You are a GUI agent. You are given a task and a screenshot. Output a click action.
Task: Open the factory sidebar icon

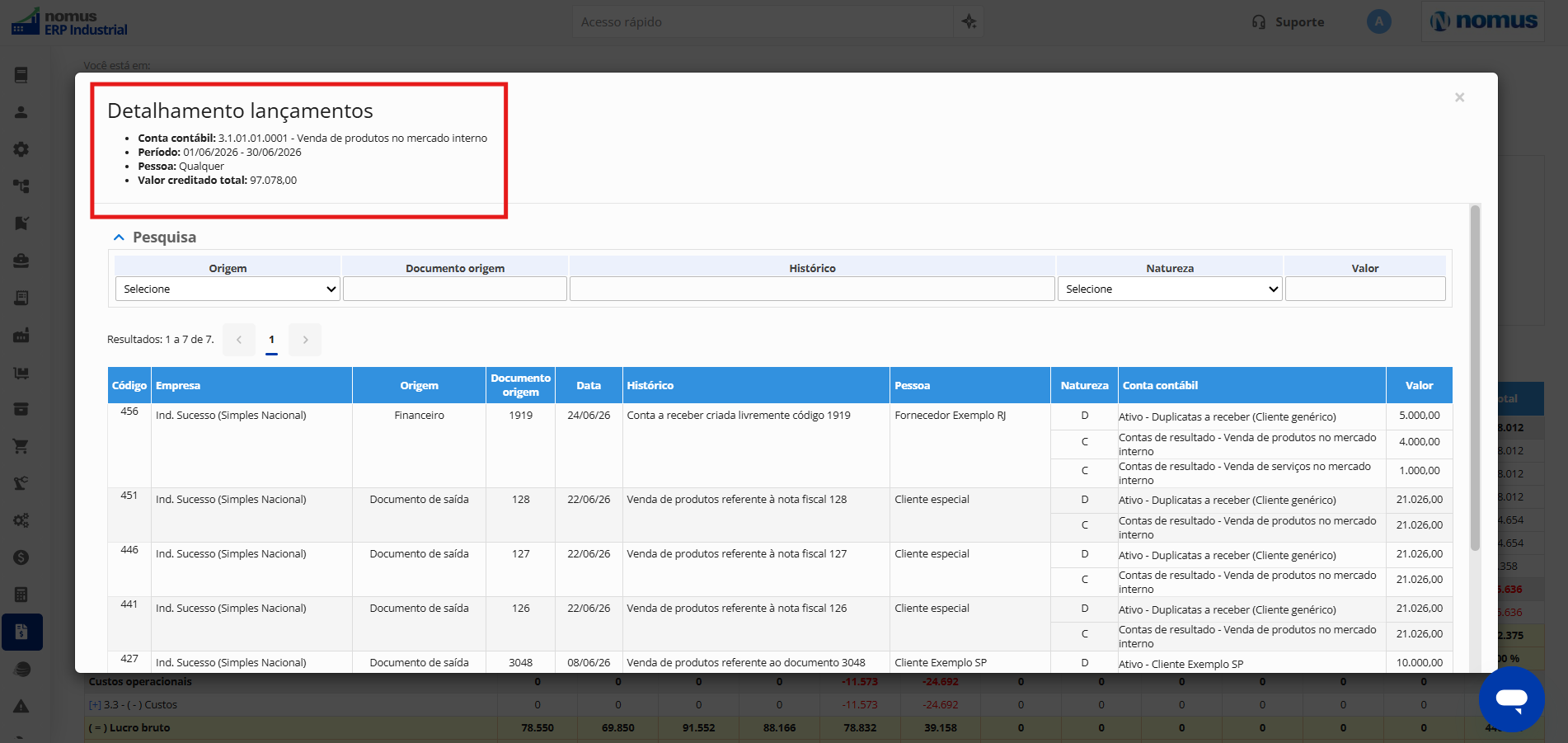(x=21, y=335)
